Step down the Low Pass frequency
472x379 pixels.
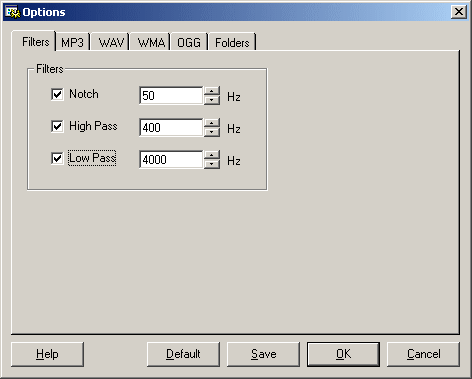click(x=212, y=164)
